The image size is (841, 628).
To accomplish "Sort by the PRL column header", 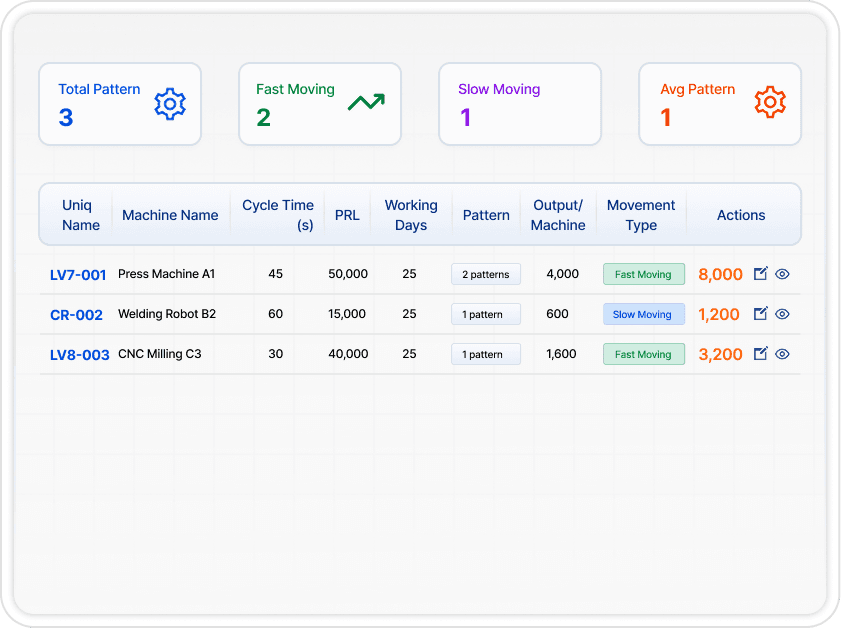I will (x=347, y=215).
